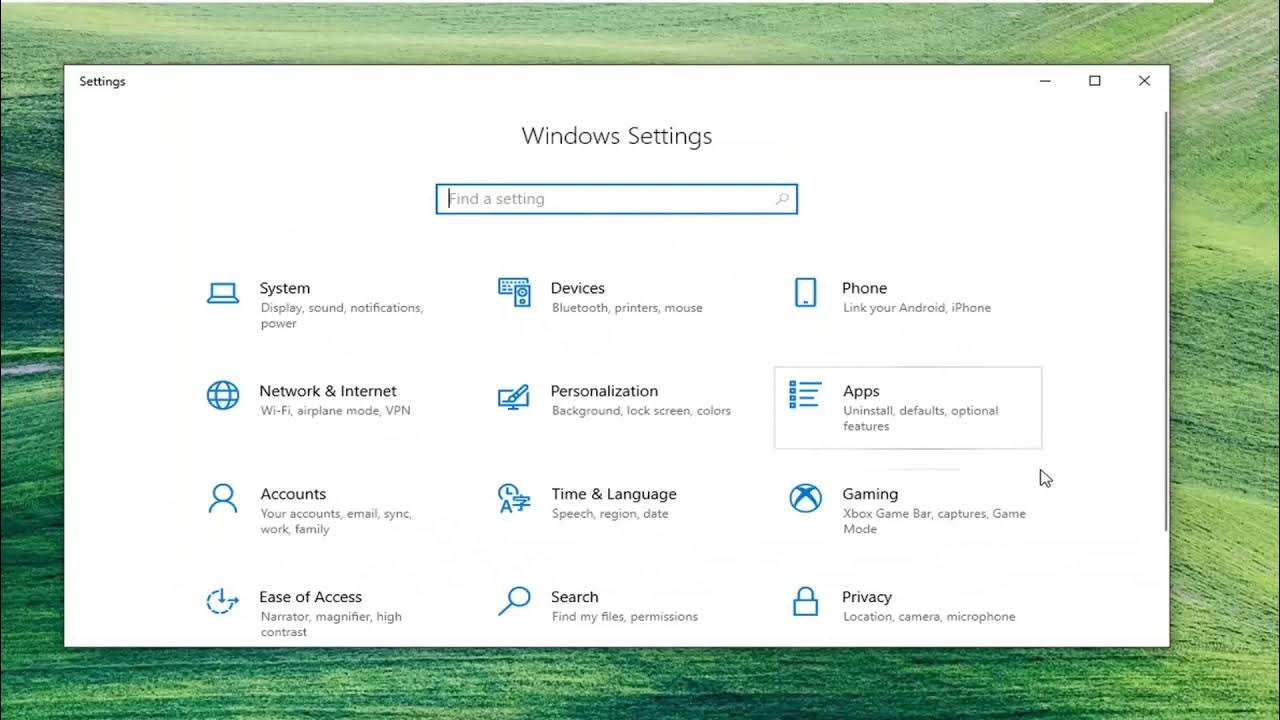1280x720 pixels.
Task: Open the Devices keyboard-speaker icon
Action: pyautogui.click(x=514, y=293)
